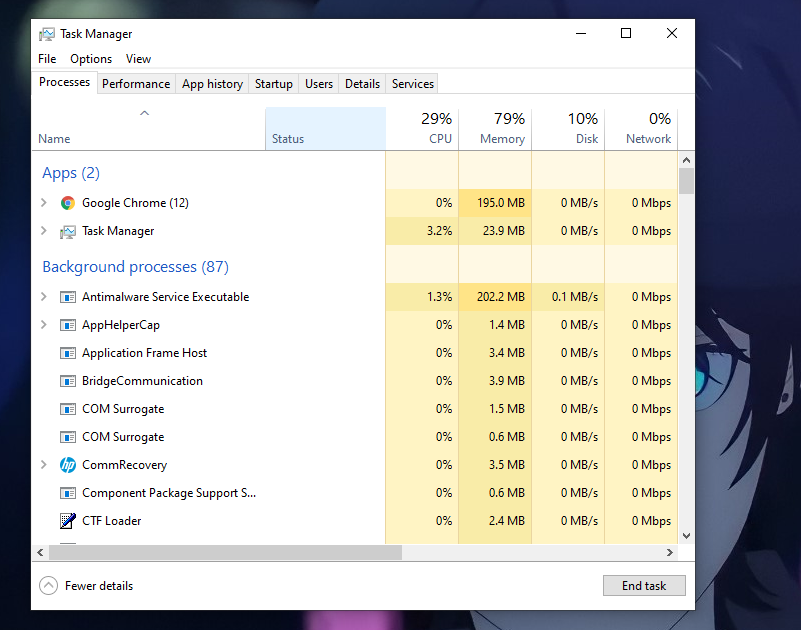The width and height of the screenshot is (801, 630).
Task: Select the Processes tab
Action: pos(64,82)
